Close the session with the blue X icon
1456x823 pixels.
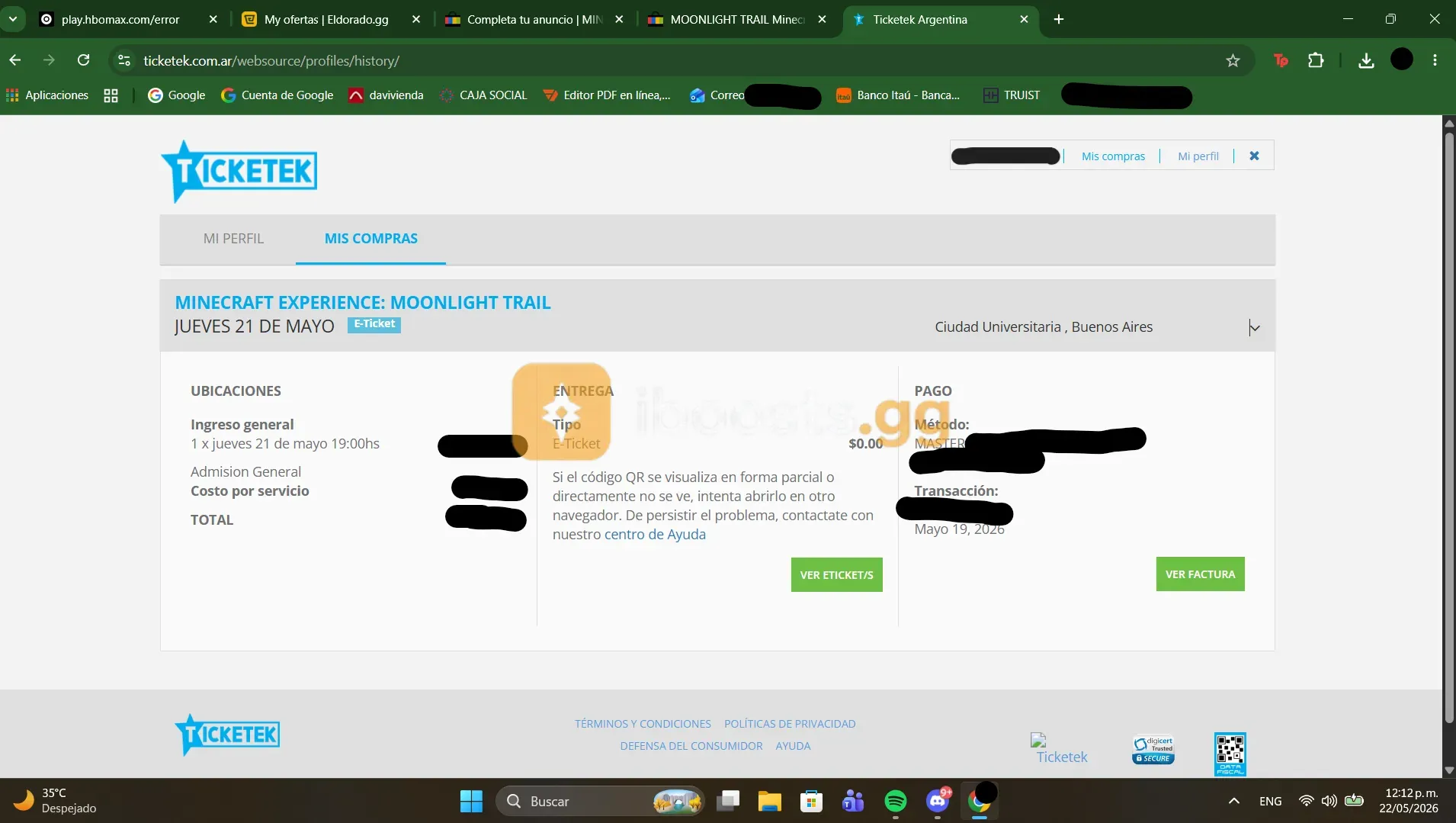click(x=1254, y=156)
